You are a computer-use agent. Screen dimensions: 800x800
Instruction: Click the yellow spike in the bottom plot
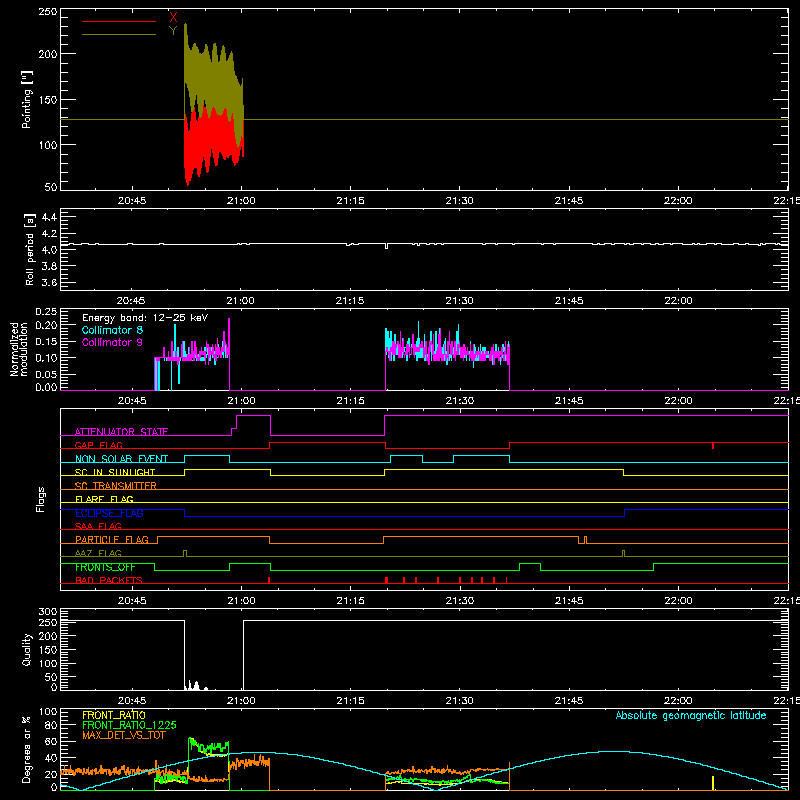point(713,783)
